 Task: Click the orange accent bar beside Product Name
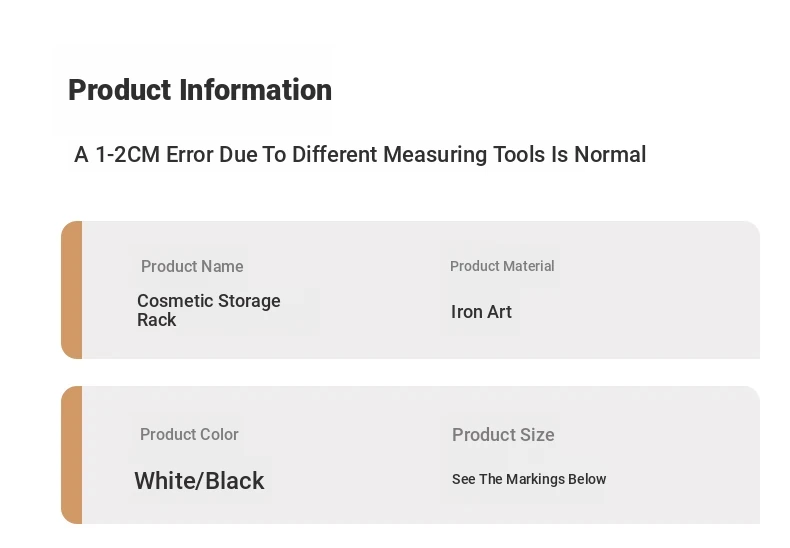pyautogui.click(x=72, y=290)
